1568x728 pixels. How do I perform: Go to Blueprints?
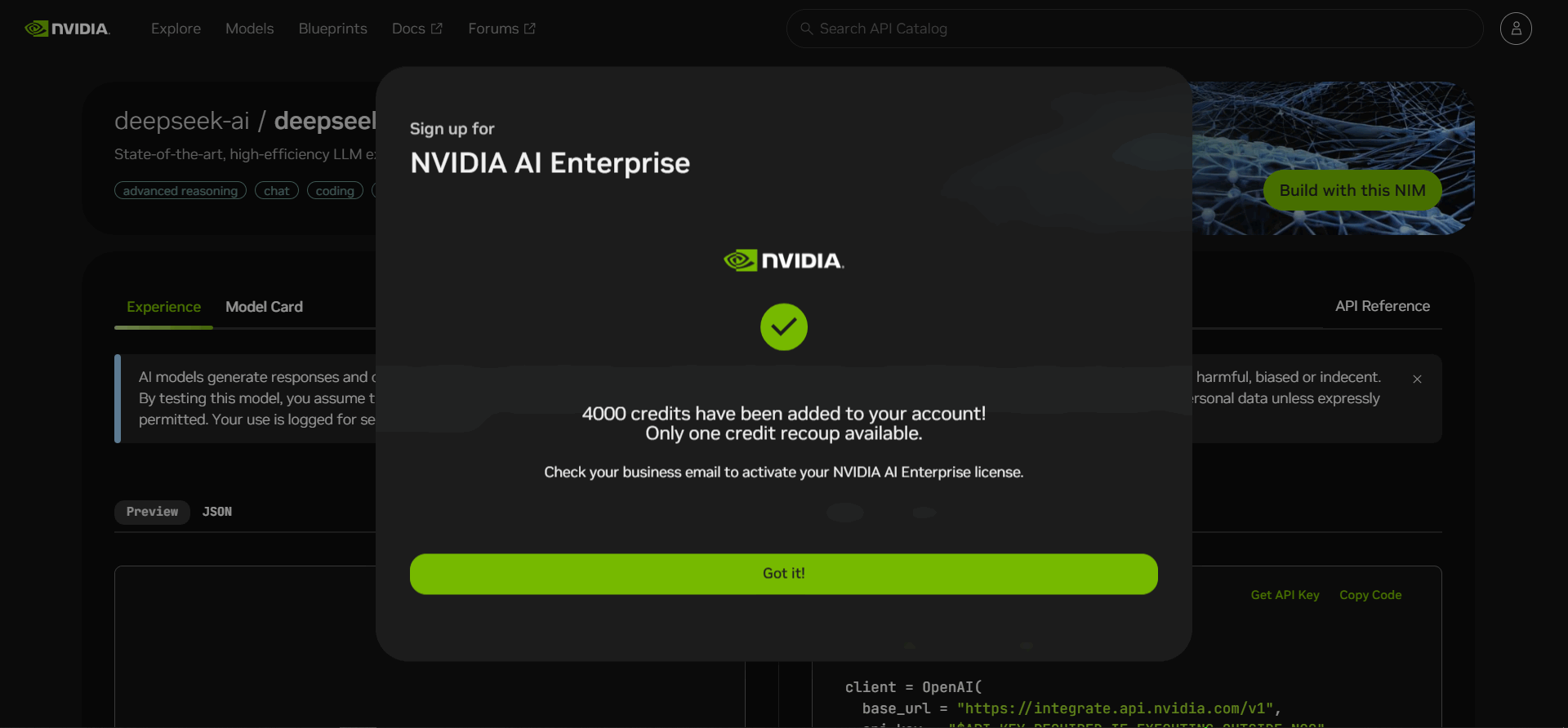(x=332, y=29)
